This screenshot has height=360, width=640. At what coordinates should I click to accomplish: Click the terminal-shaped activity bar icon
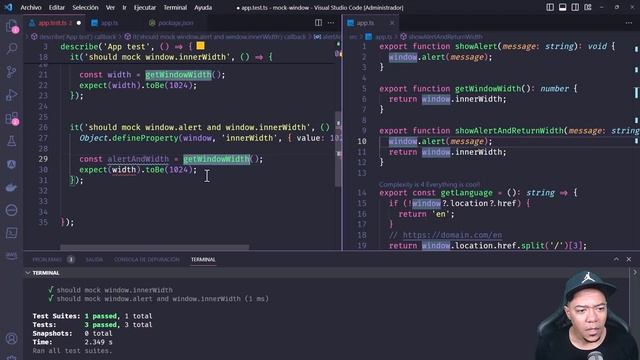tap(11, 233)
